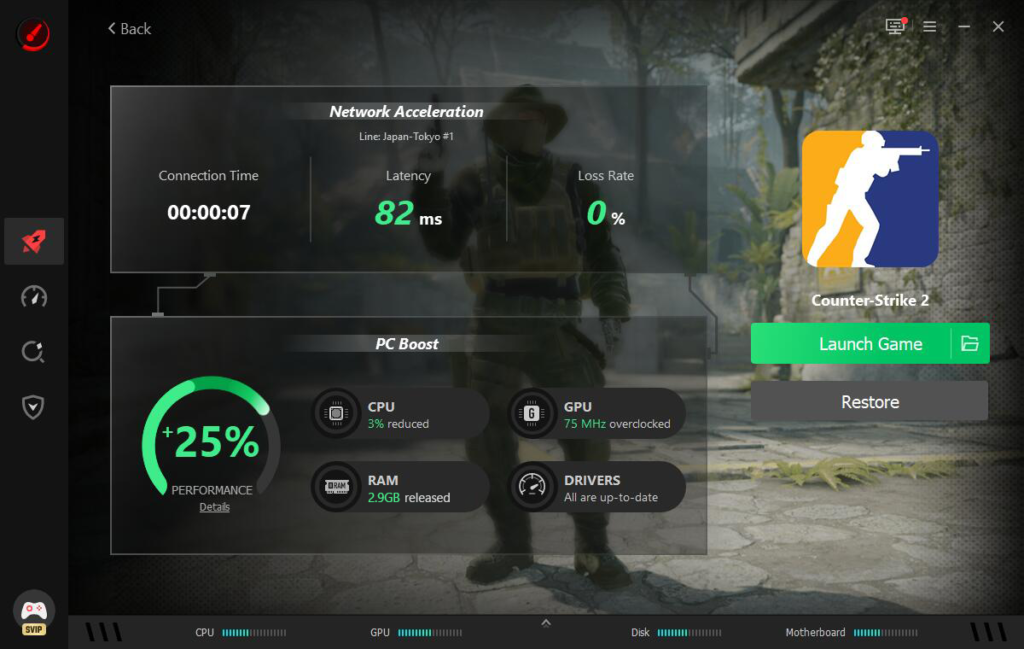Open the performance Details link
This screenshot has height=649, width=1024.
(x=214, y=507)
